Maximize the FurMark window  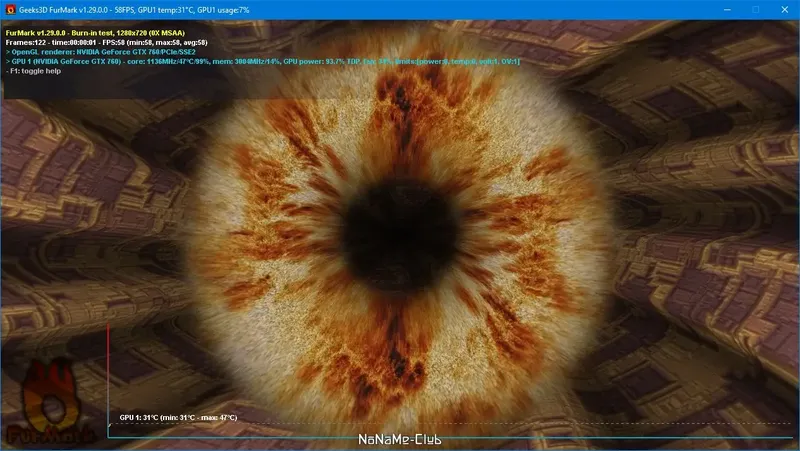tap(756, 10)
